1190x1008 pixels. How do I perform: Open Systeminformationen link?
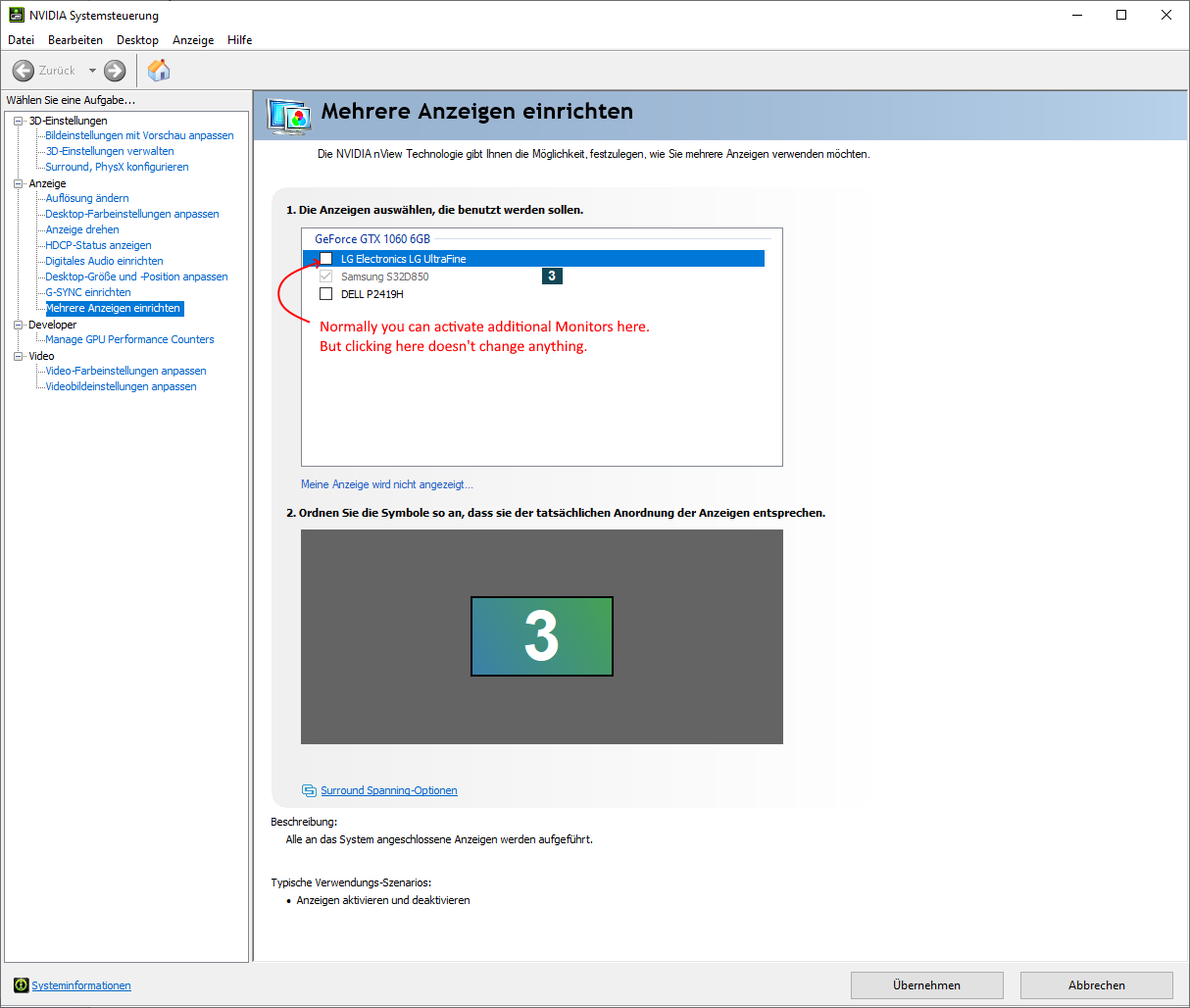pos(81,985)
